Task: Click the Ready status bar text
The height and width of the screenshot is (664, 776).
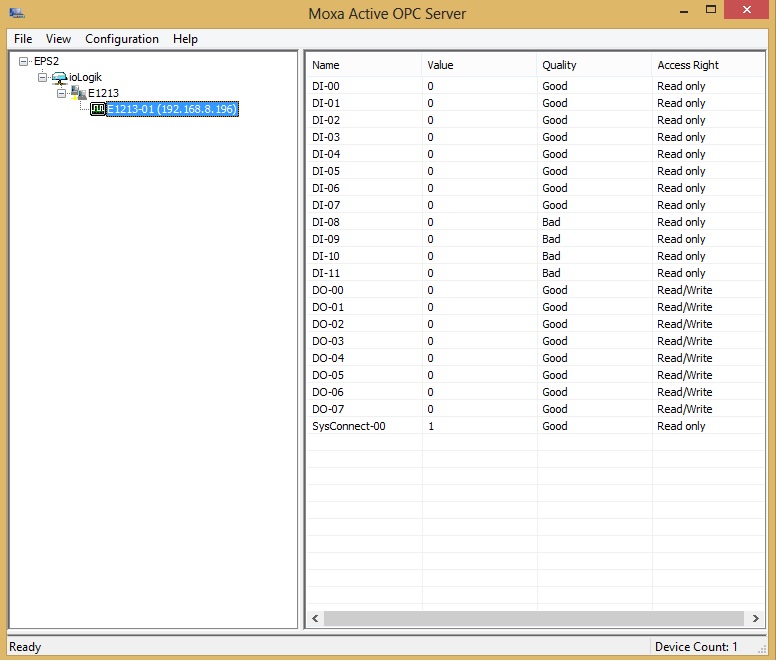Action: pyautogui.click(x=25, y=647)
